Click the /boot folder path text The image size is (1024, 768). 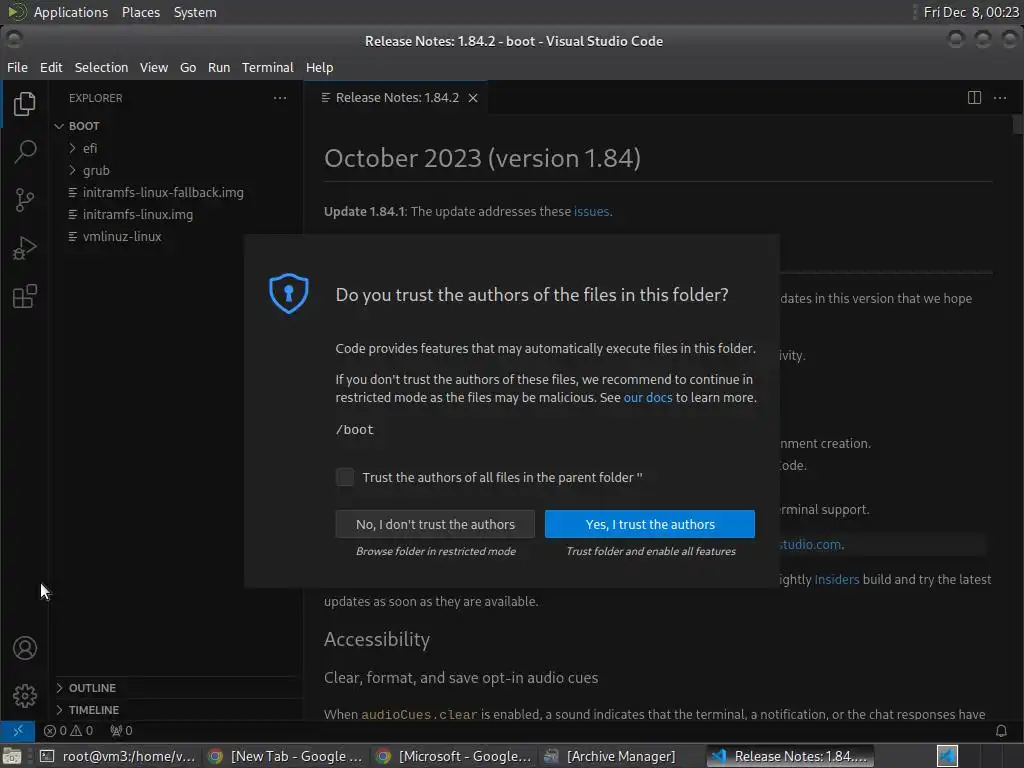click(x=355, y=430)
